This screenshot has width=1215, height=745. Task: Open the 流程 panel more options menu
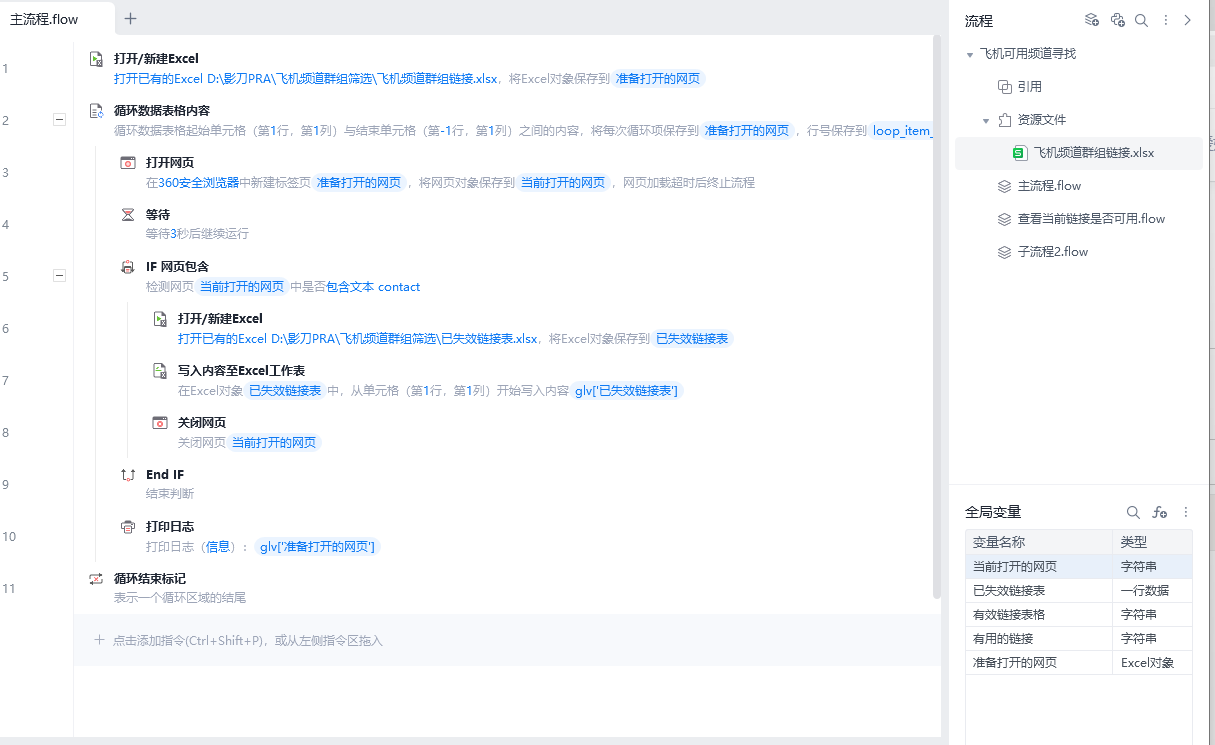pyautogui.click(x=1166, y=20)
